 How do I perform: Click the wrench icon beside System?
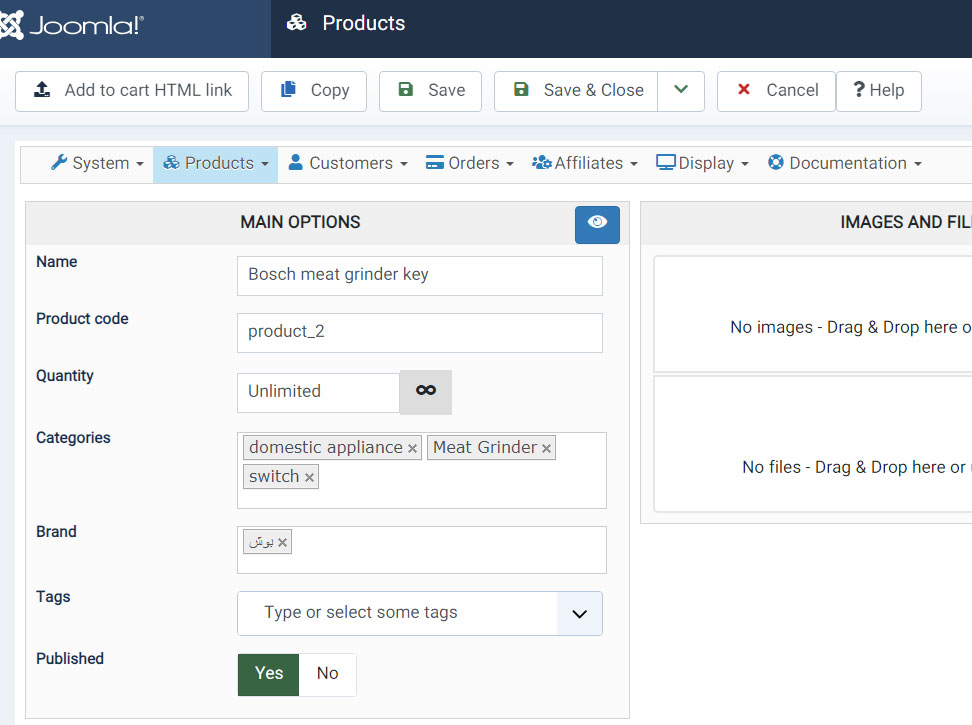click(59, 162)
